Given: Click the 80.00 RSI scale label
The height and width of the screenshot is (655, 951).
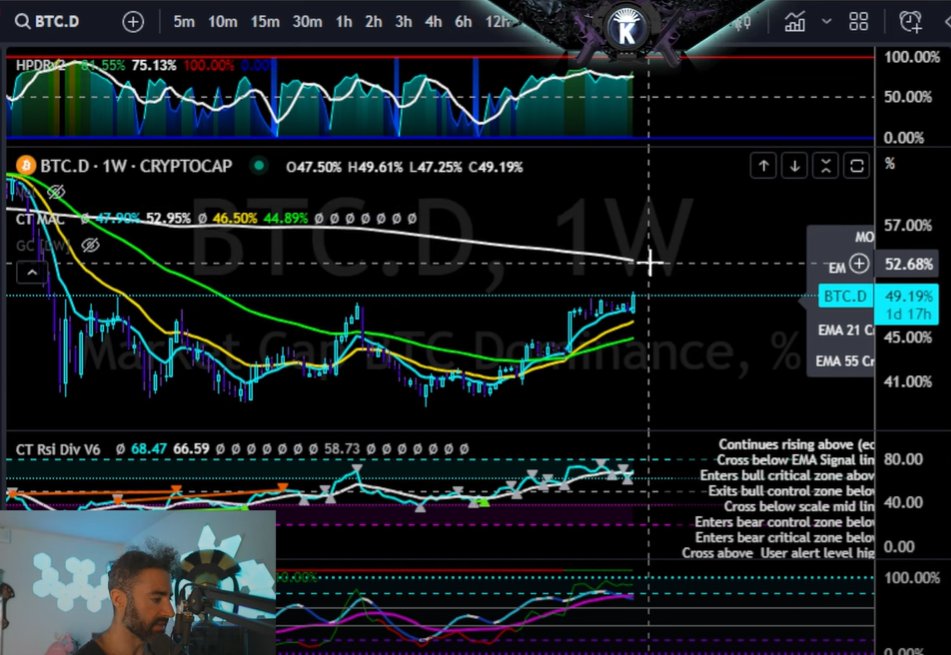Looking at the screenshot, I should tap(903, 459).
